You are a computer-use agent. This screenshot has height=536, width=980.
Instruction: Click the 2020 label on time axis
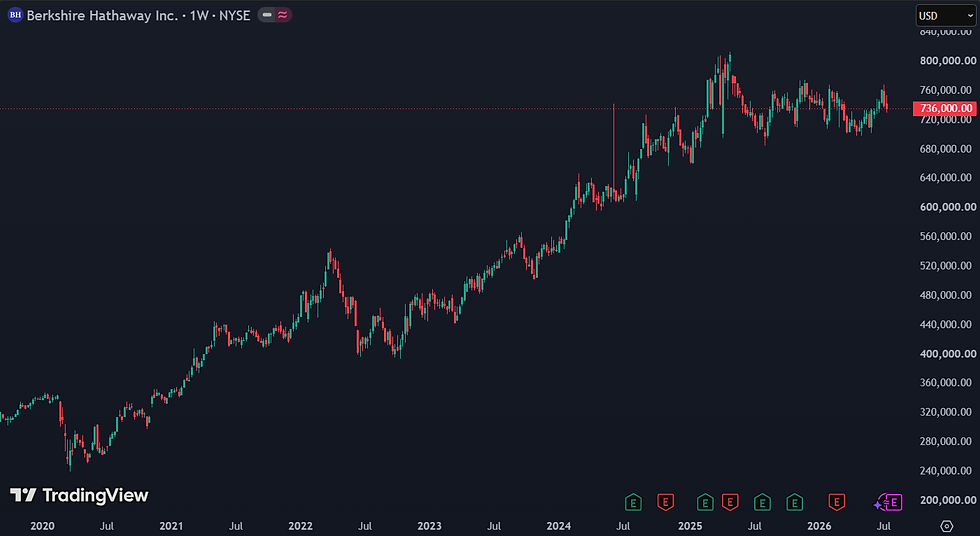tap(42, 526)
